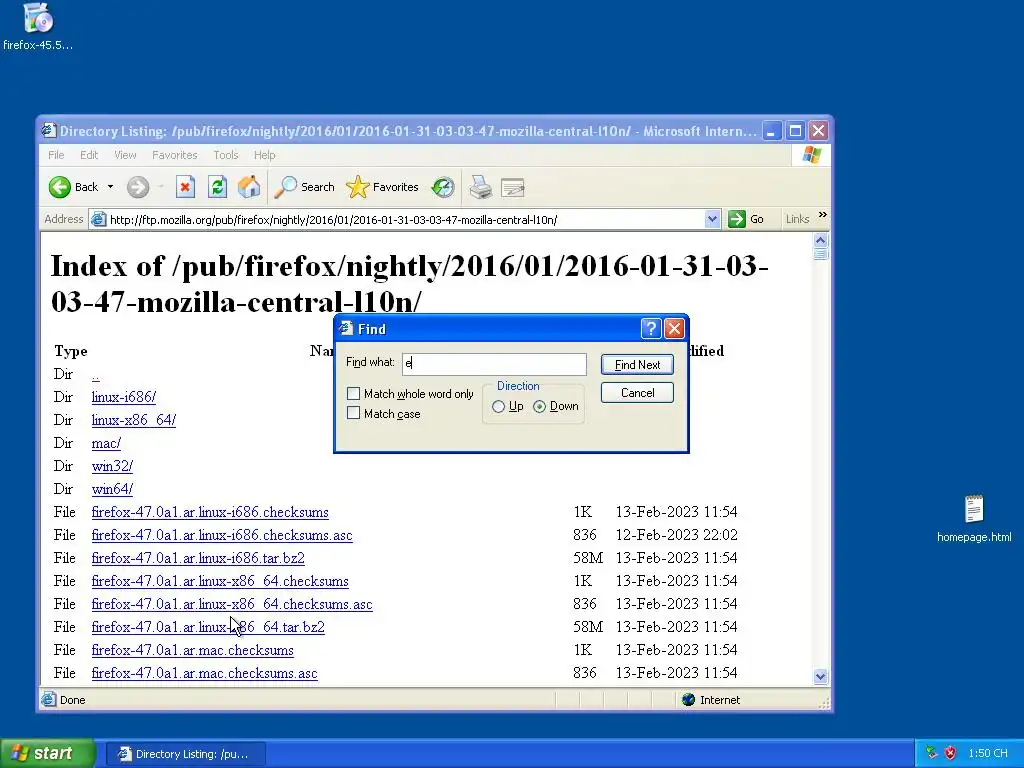
Task: Select the homepage.html desktop file
Action: (x=974, y=519)
